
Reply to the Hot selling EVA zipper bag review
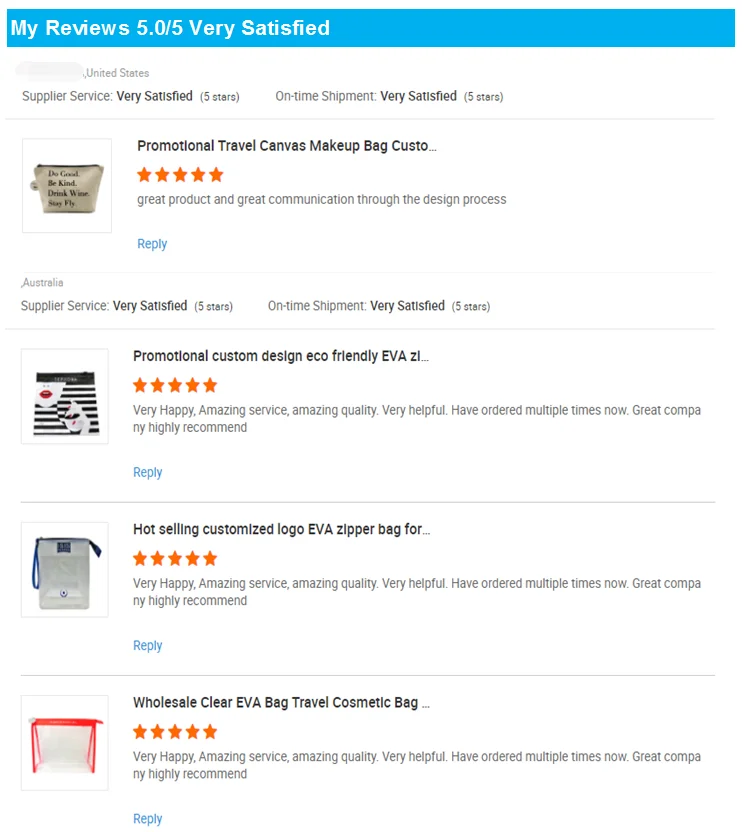148,645
